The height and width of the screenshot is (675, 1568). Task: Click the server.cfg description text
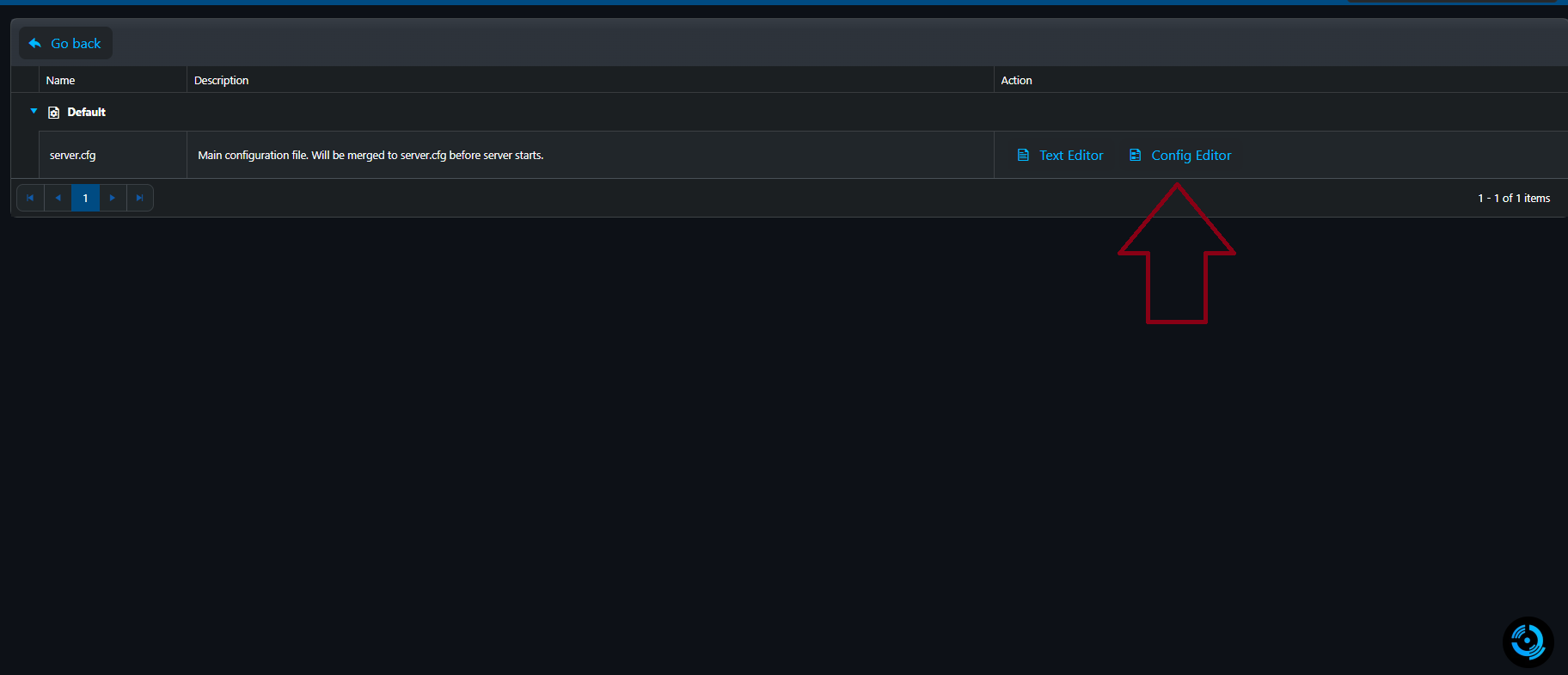(x=371, y=156)
